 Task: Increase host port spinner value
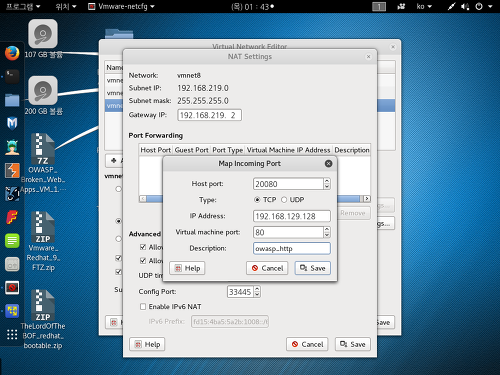[327, 181]
